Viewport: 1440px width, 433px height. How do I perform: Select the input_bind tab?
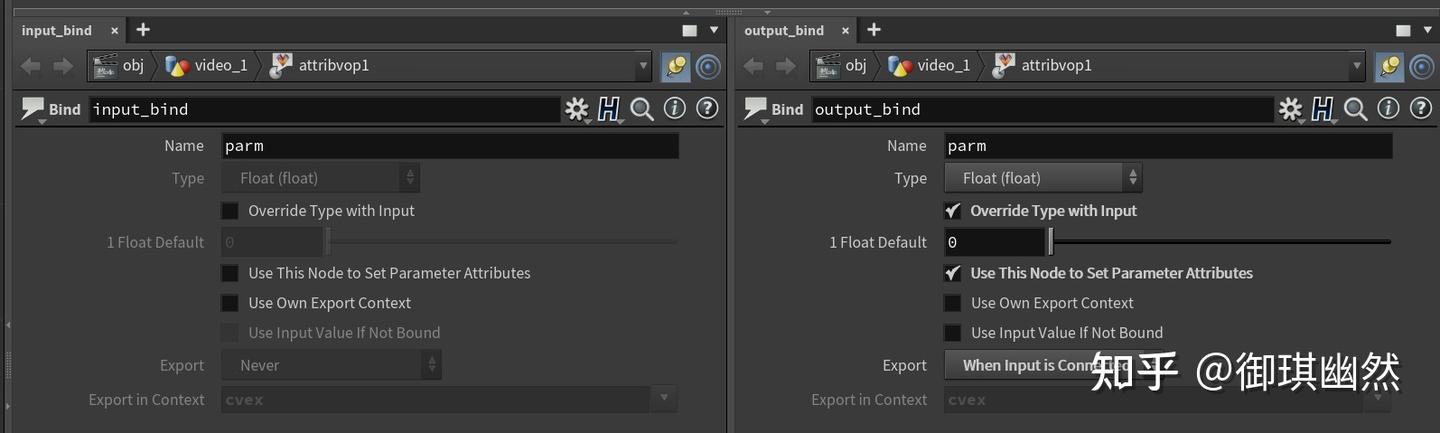coord(57,30)
